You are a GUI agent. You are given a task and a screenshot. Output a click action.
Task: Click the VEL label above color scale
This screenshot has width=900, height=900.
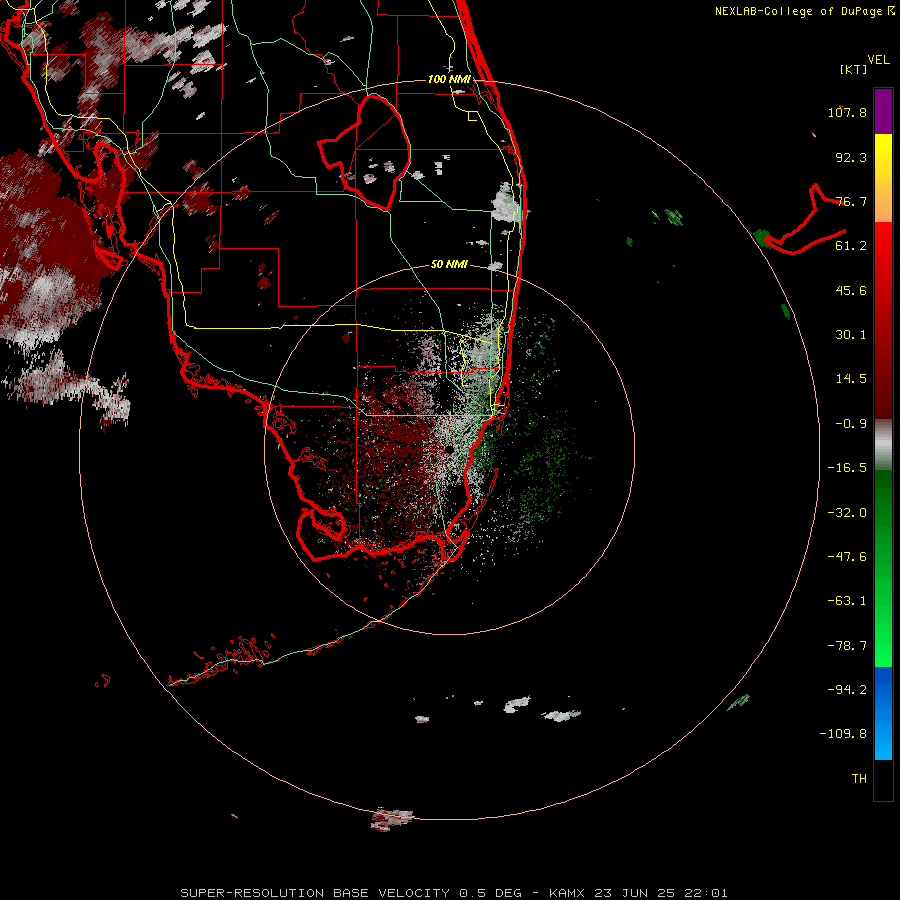click(879, 60)
